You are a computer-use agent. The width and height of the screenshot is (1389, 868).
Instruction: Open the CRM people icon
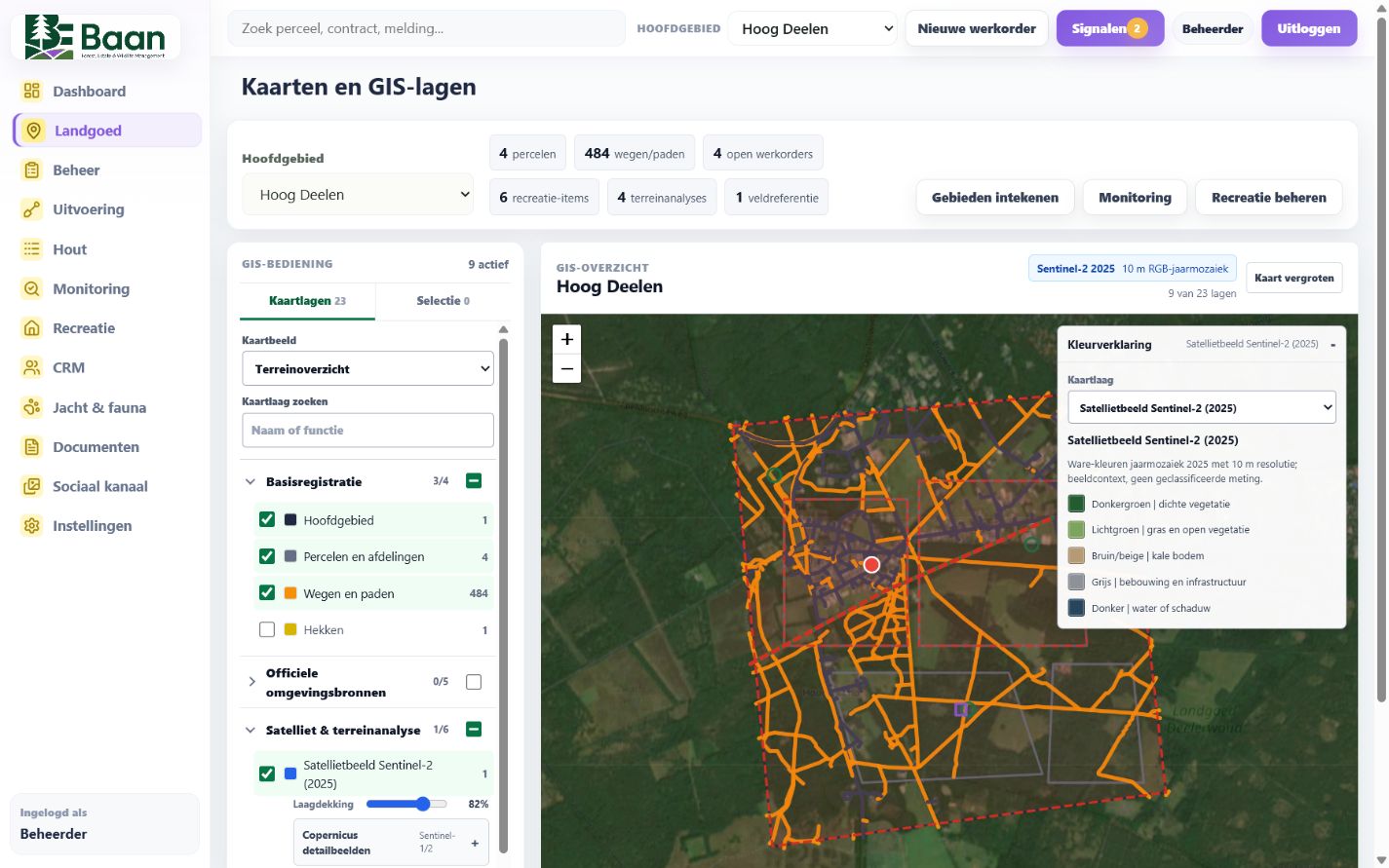point(32,367)
